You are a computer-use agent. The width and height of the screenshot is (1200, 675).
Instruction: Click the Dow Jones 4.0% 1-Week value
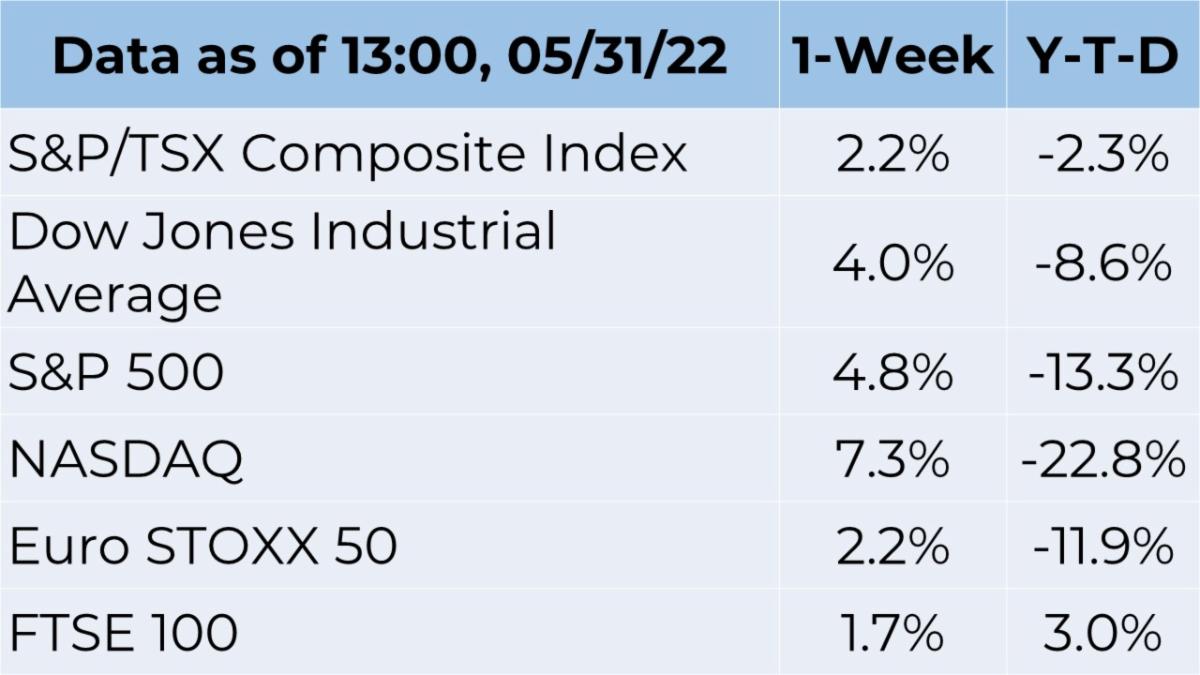click(893, 264)
